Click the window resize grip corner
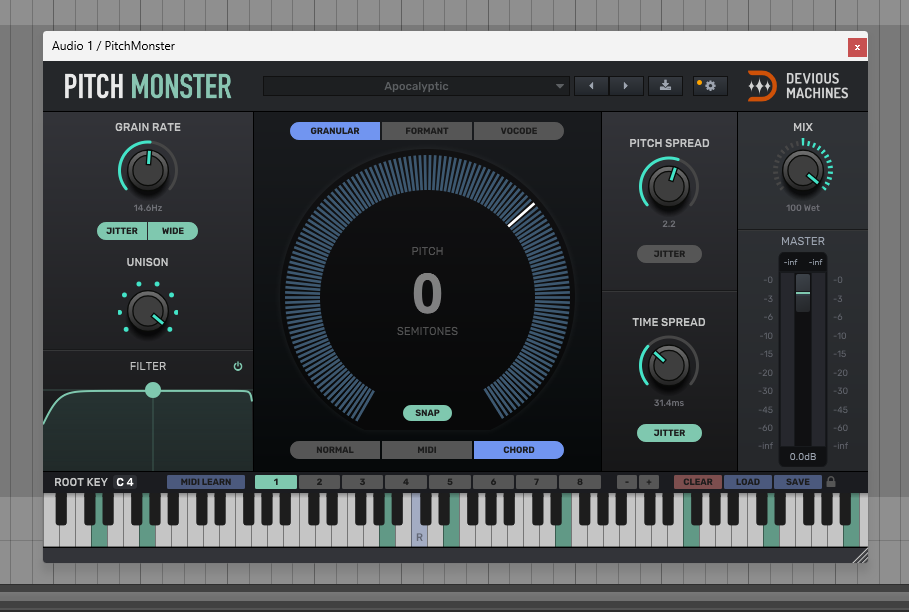The image size is (909, 612). pyautogui.click(x=861, y=556)
